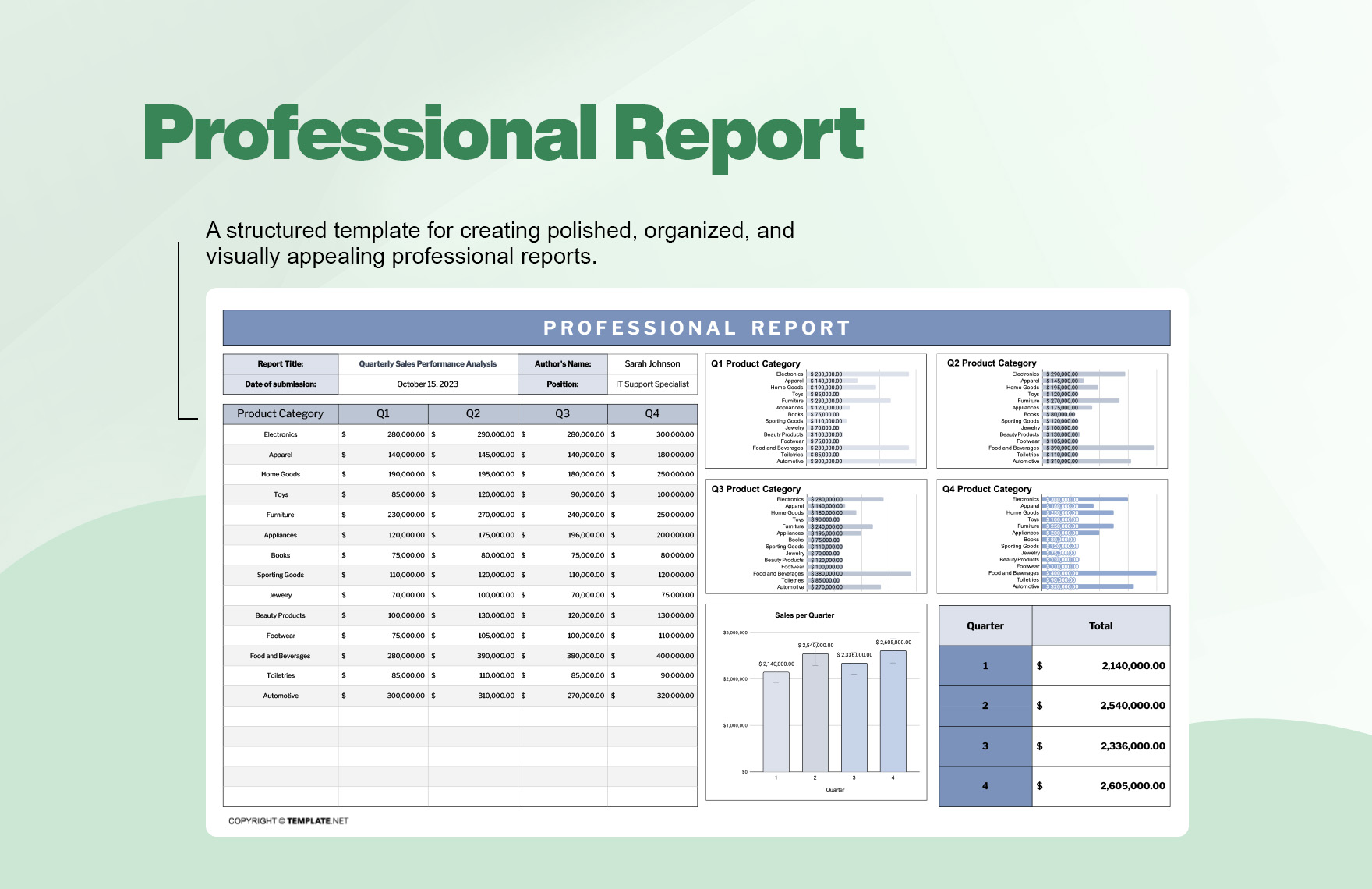Select the Product Category column header
Viewport: 1372px width, 889px height.
pyautogui.click(x=281, y=413)
